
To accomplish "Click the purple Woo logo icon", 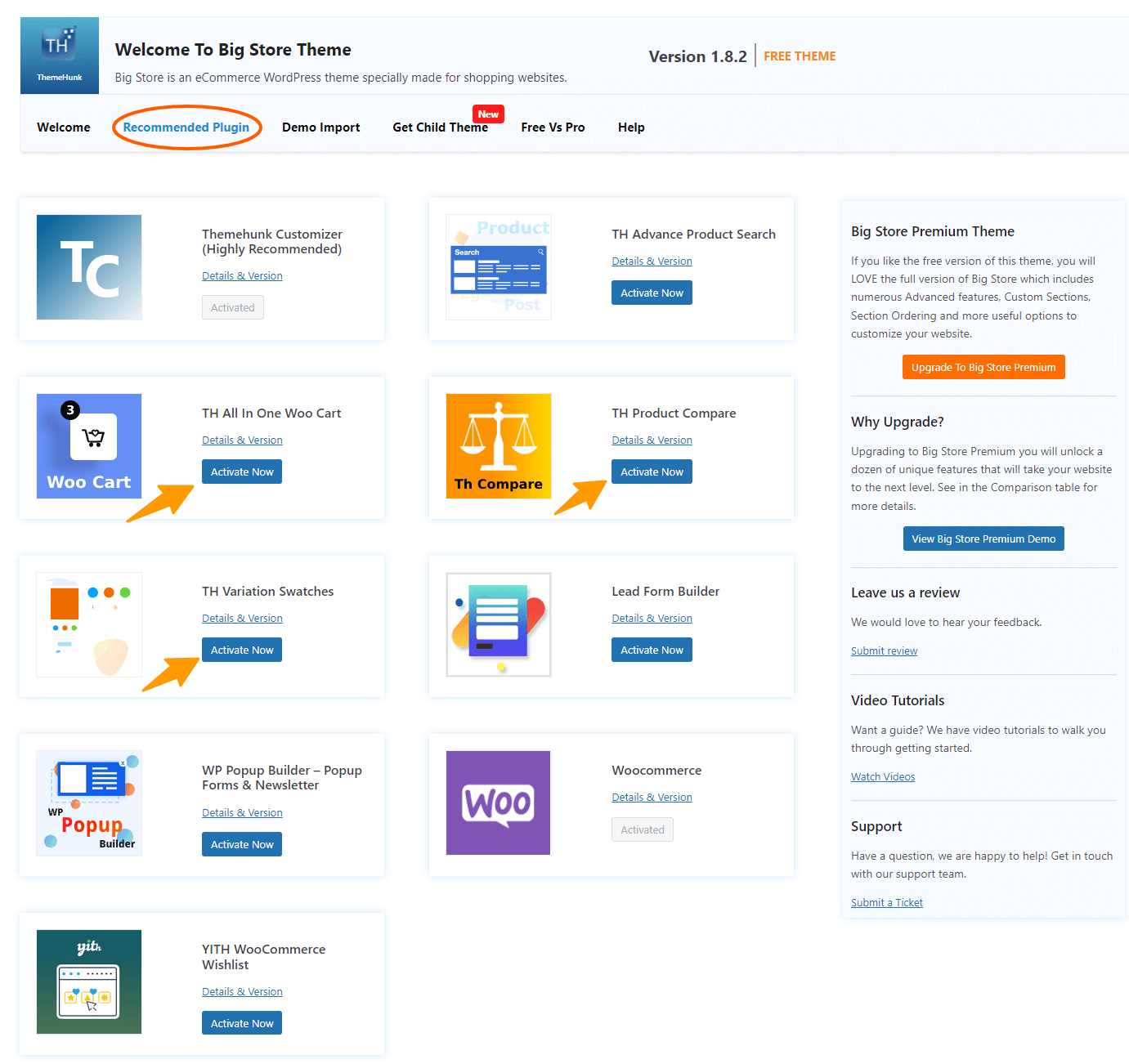I will [x=499, y=803].
